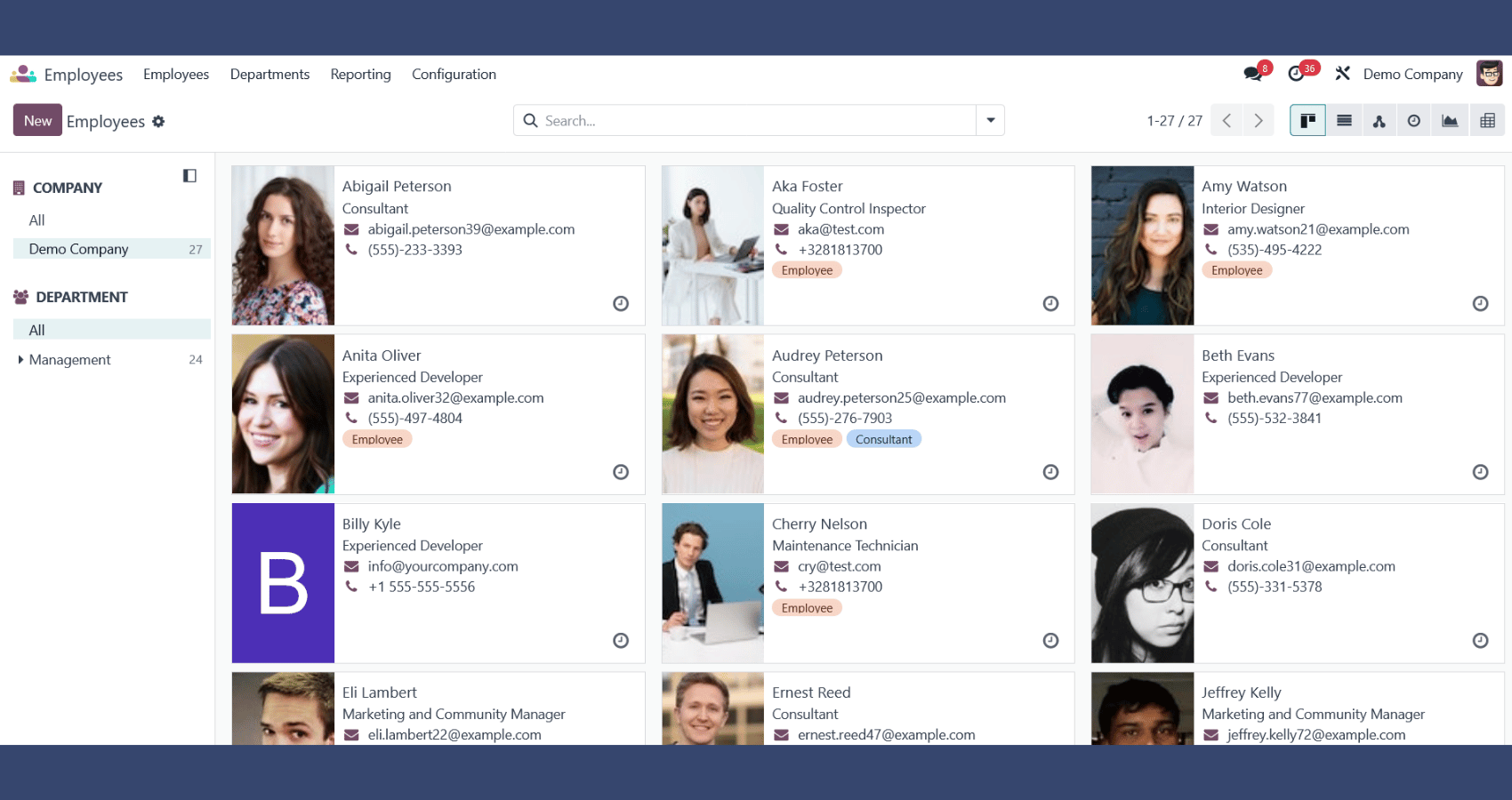Open activity clock on Cherry Nelson card

(x=1050, y=641)
